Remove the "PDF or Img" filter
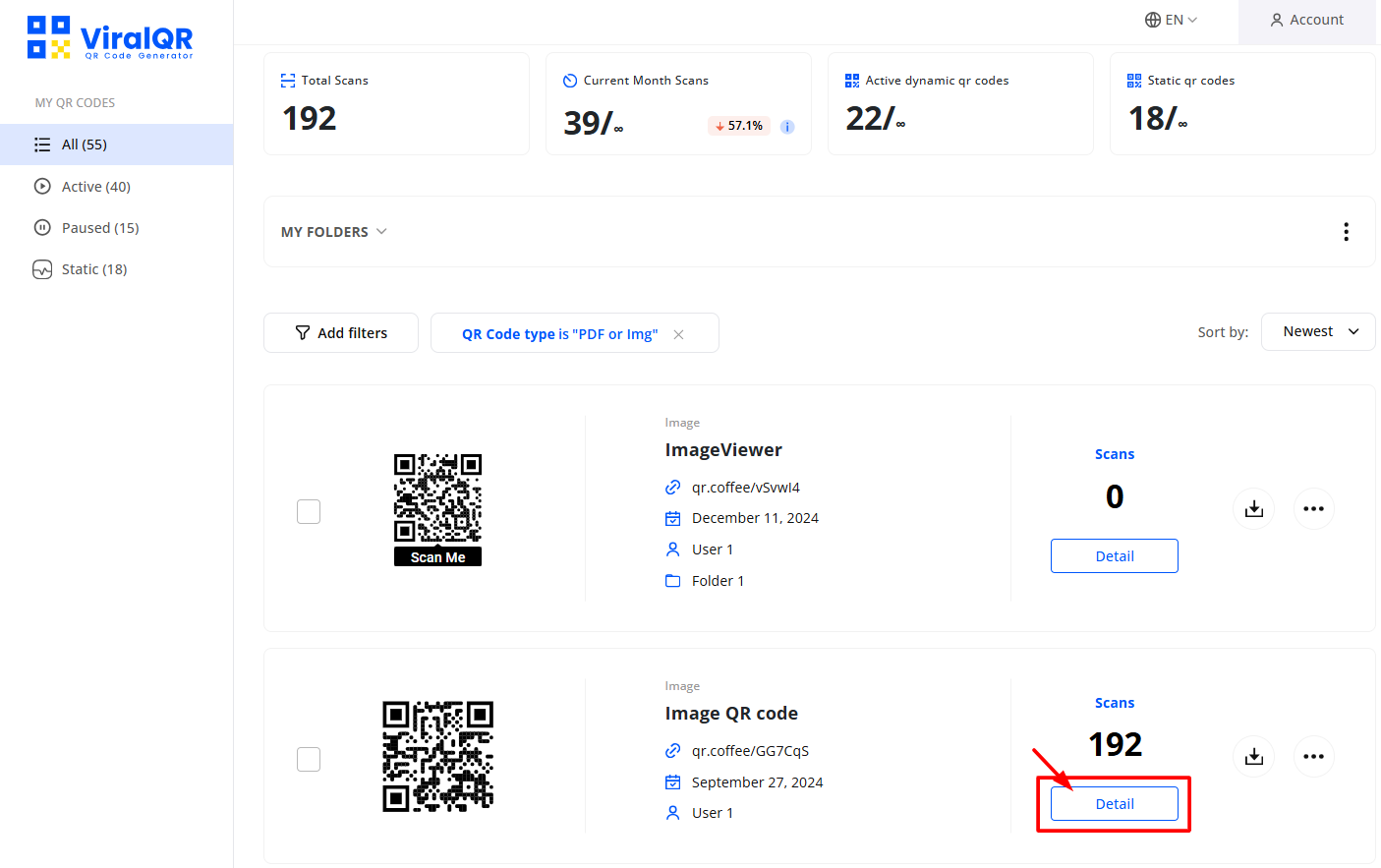The image size is (1381, 868). [678, 334]
